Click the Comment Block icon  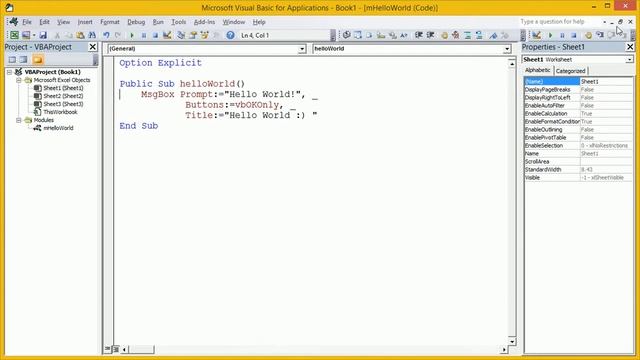(x=467, y=35)
